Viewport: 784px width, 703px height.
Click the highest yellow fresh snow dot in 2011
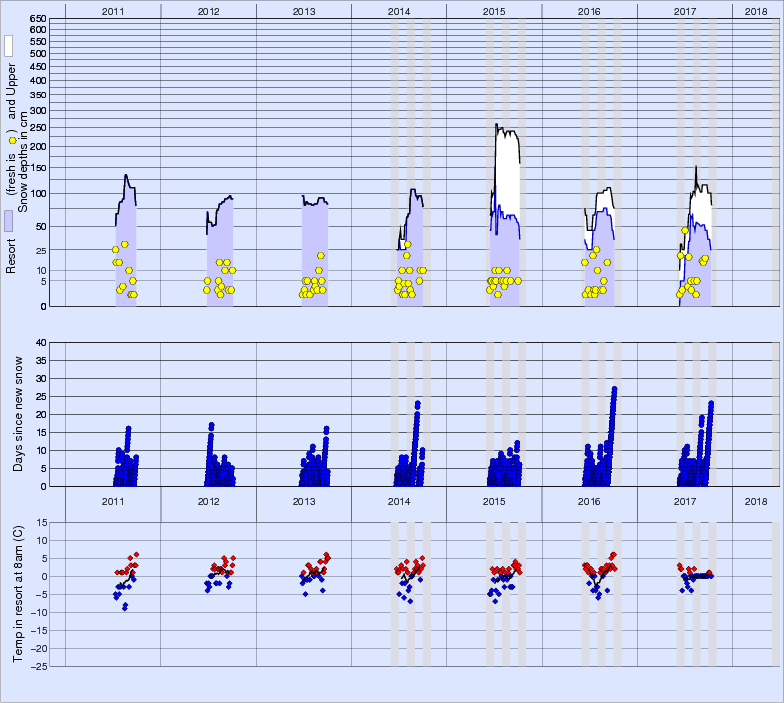click(x=125, y=244)
